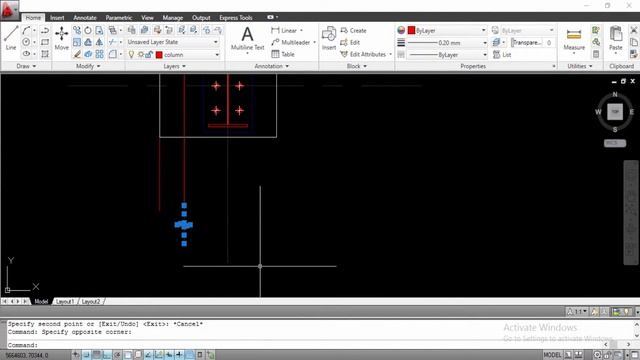
Task: Click the Copy Clip icon in Clipboard
Action: (634, 42)
